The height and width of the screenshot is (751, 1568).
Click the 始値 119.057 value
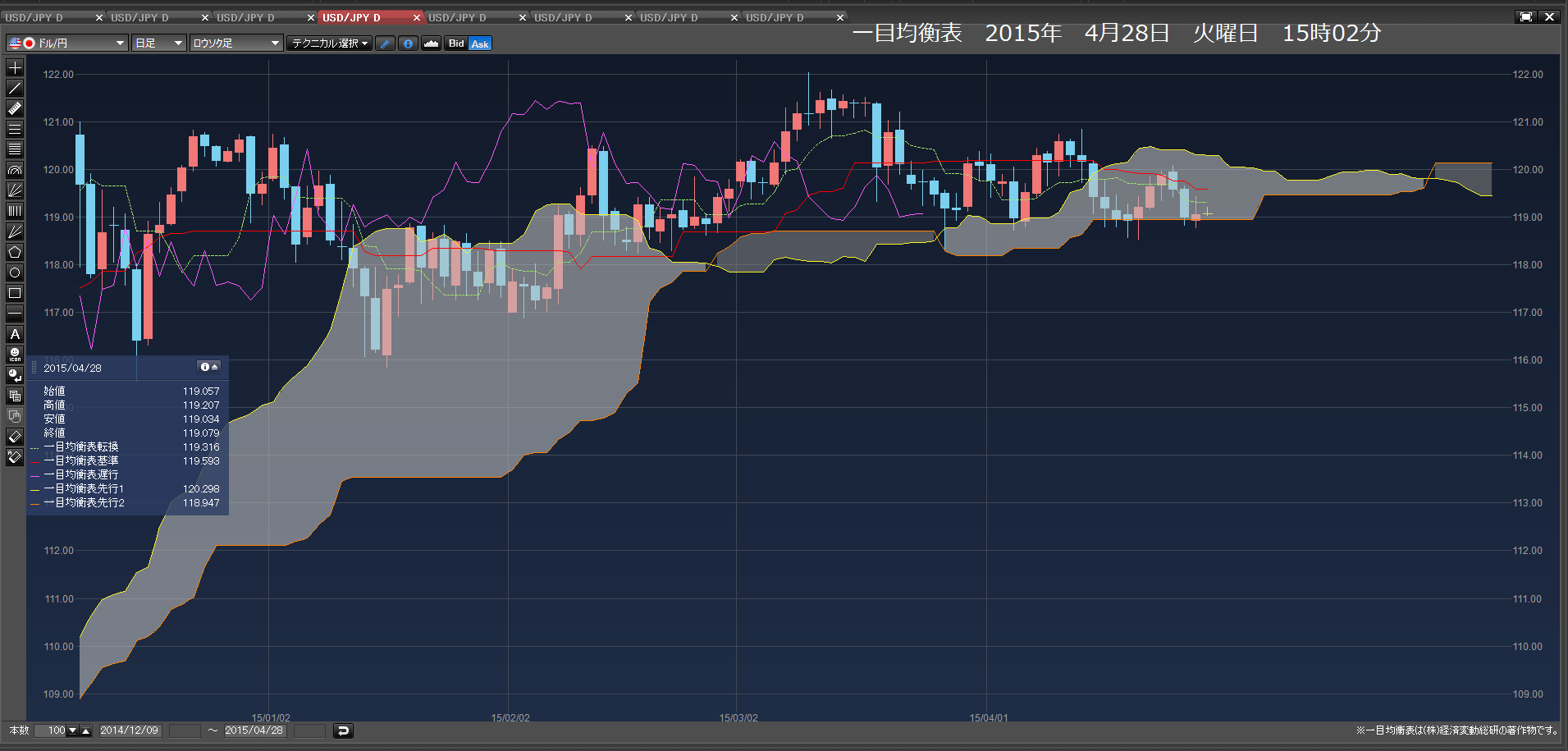tap(201, 392)
